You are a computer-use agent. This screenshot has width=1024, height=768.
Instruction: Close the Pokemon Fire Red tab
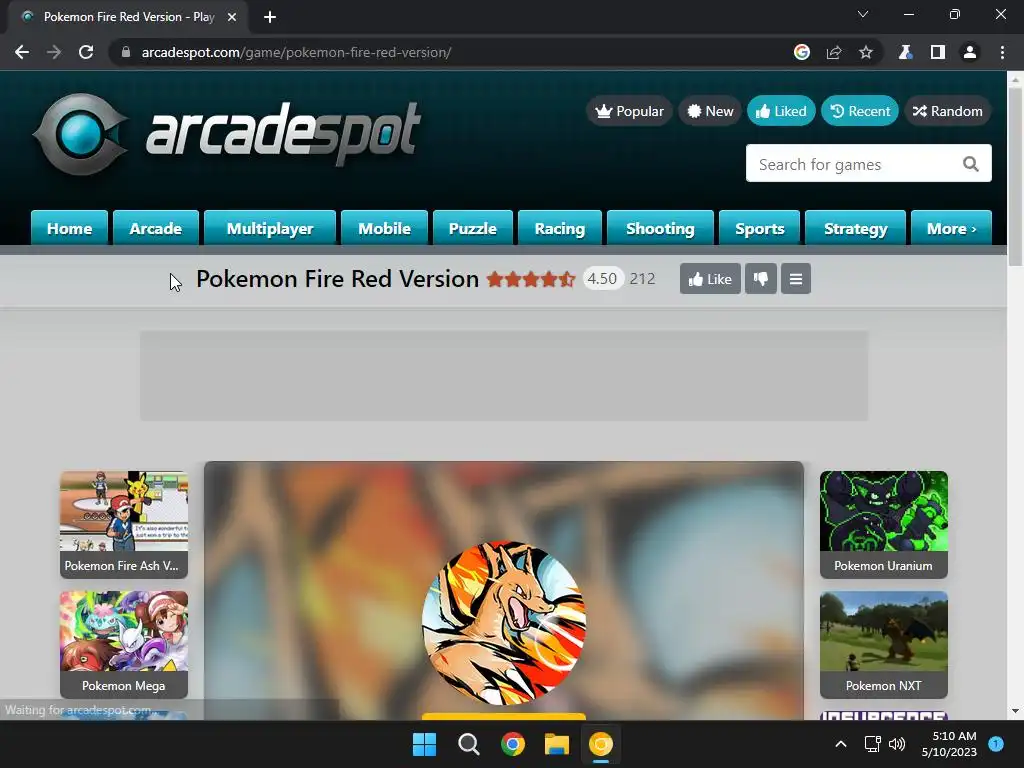click(x=232, y=17)
